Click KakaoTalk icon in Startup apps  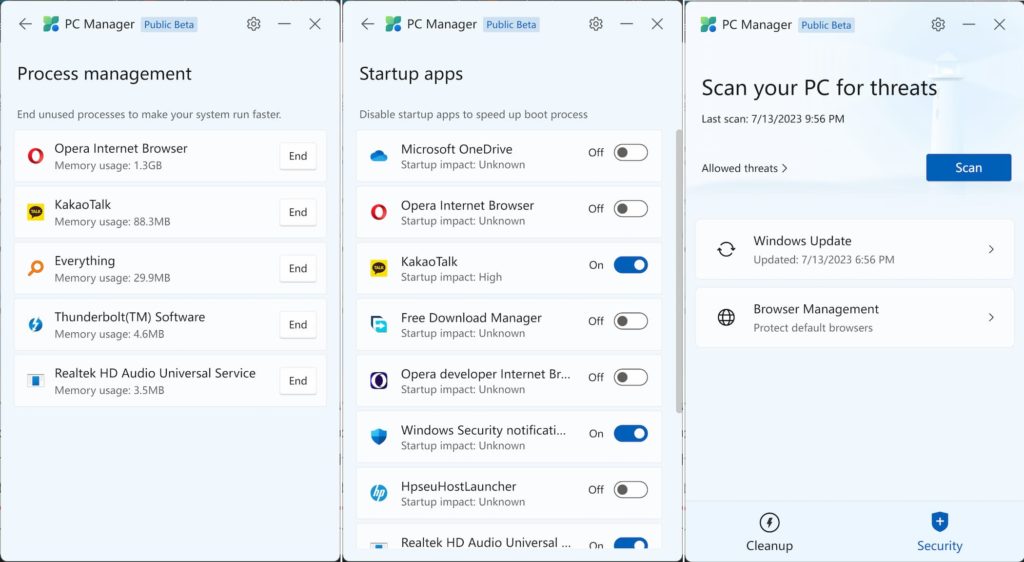tap(379, 268)
